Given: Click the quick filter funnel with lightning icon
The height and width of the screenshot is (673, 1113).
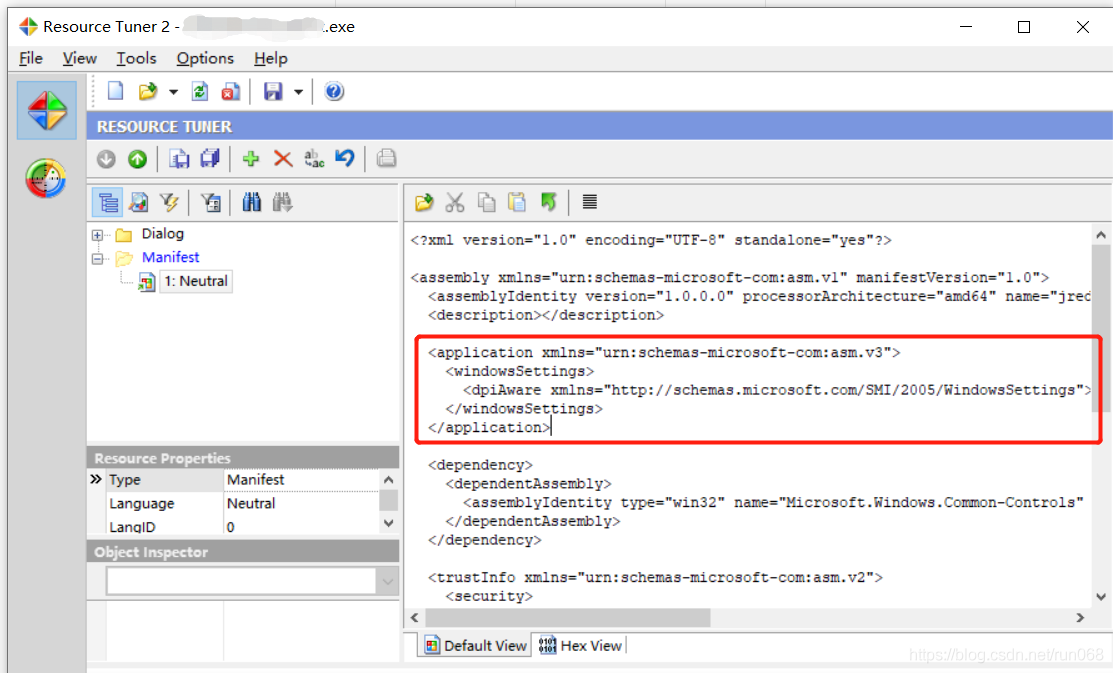Looking at the screenshot, I should pos(169,203).
